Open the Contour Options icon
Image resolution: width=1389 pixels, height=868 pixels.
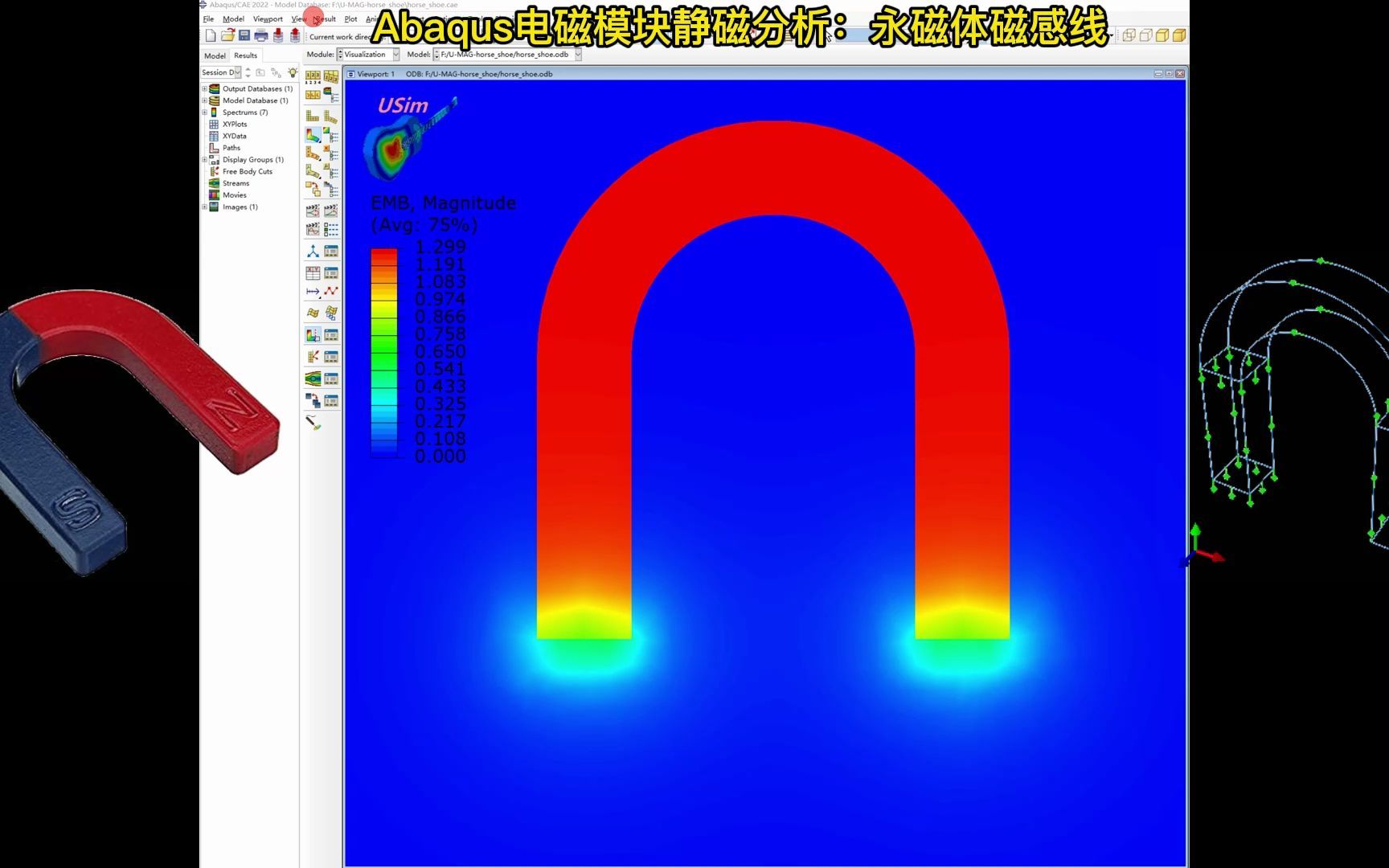pyautogui.click(x=330, y=135)
